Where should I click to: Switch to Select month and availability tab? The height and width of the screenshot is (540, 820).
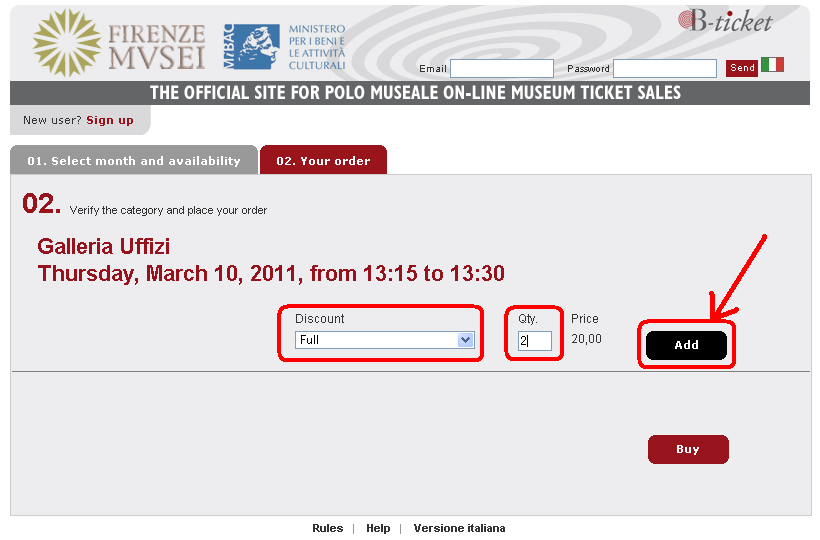[x=134, y=160]
